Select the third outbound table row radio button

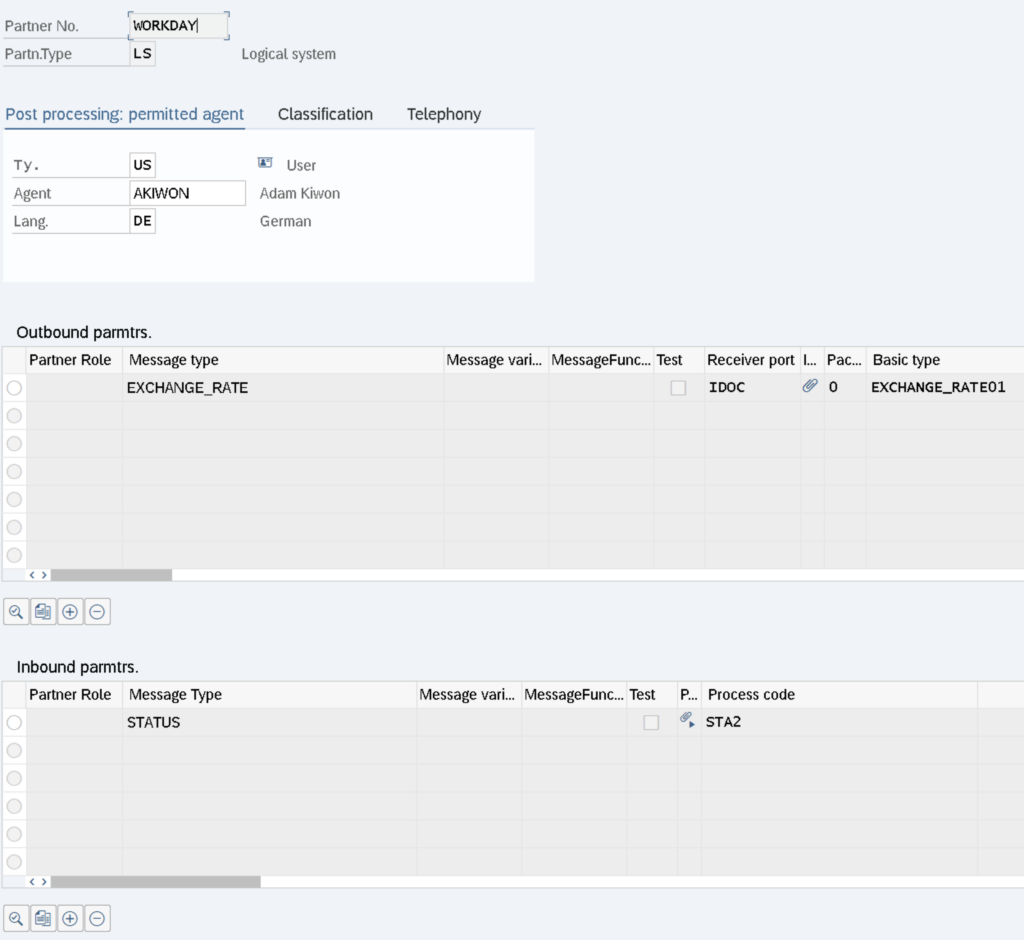14,444
